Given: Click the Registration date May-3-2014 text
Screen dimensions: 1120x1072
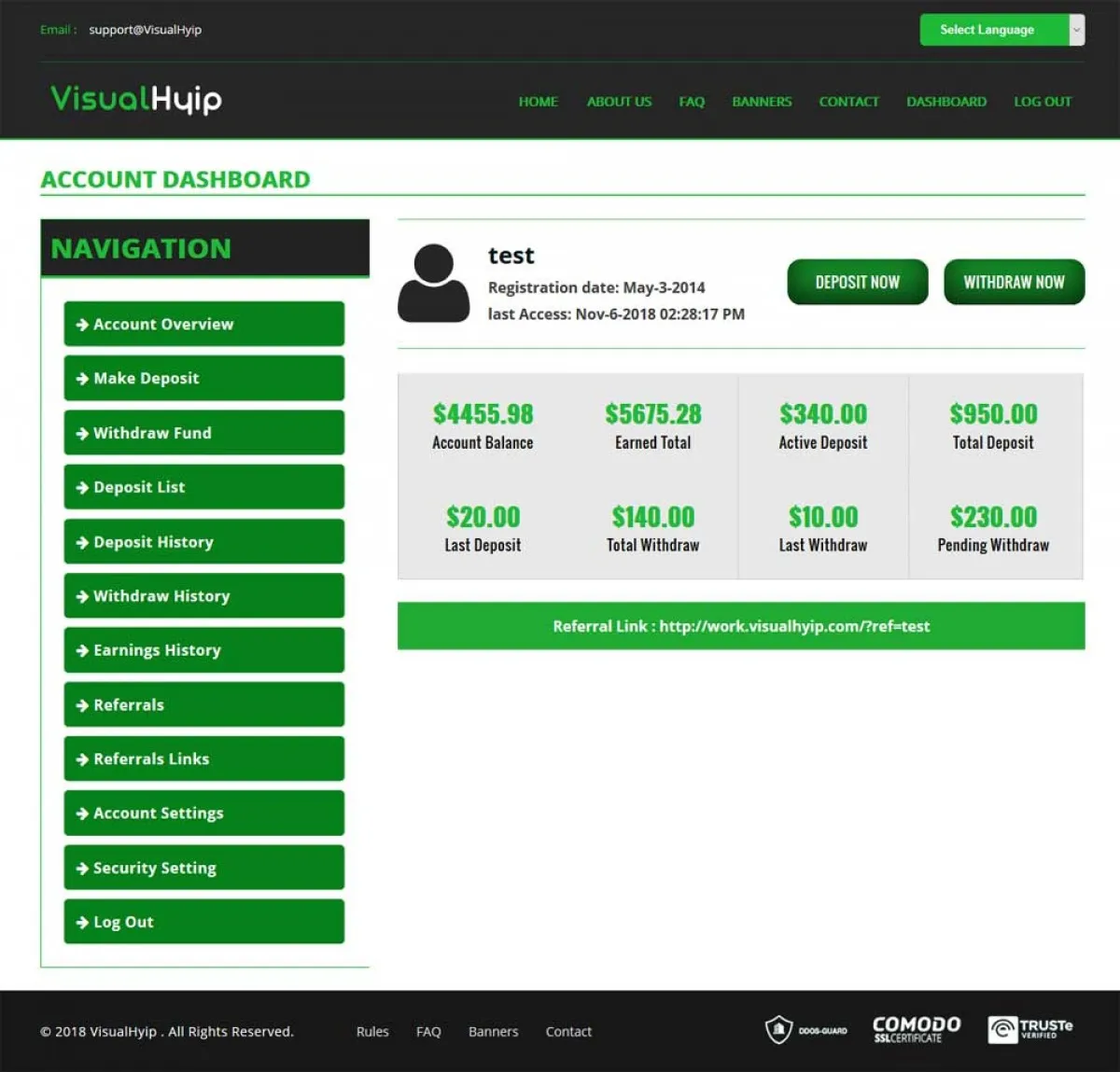Looking at the screenshot, I should [x=596, y=287].
